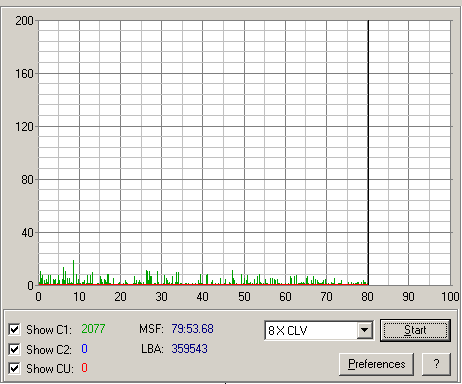Click the 200 label on the vertical axis
The height and width of the screenshot is (384, 462).
(24, 21)
